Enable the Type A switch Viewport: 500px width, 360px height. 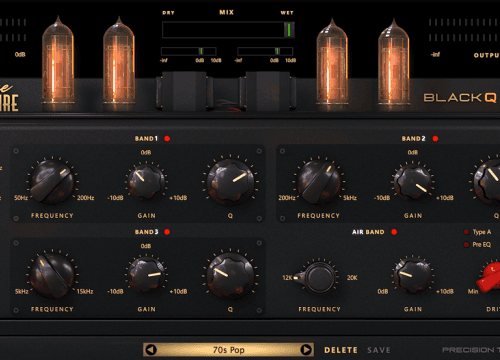tap(466, 232)
